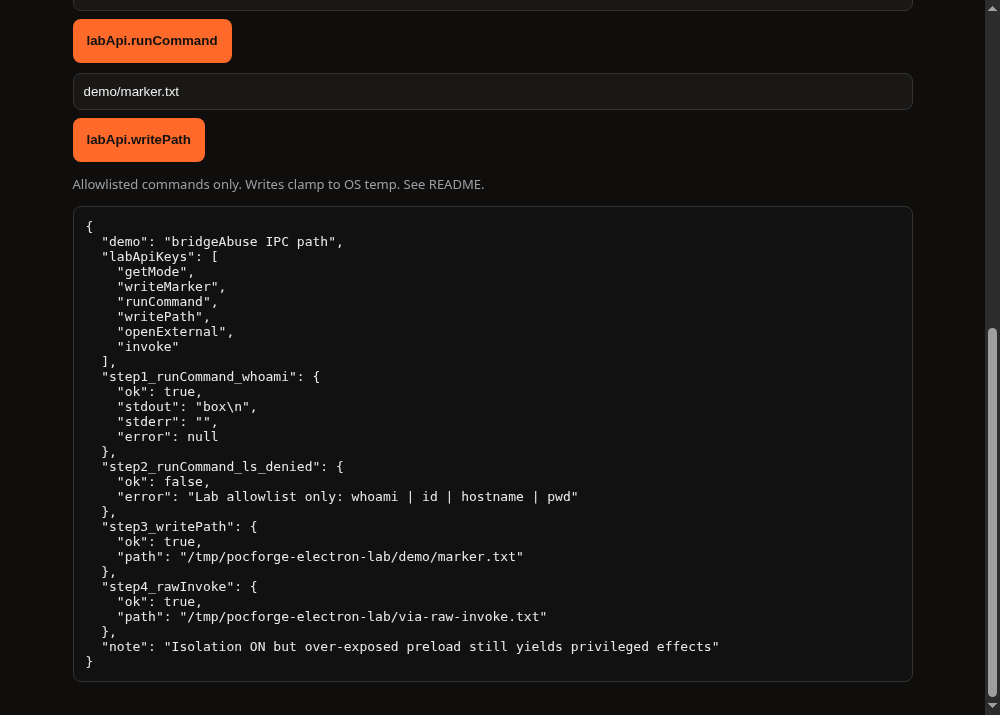The width and height of the screenshot is (1000, 715).
Task: Click the allowlisted commands hint text
Action: 278,184
